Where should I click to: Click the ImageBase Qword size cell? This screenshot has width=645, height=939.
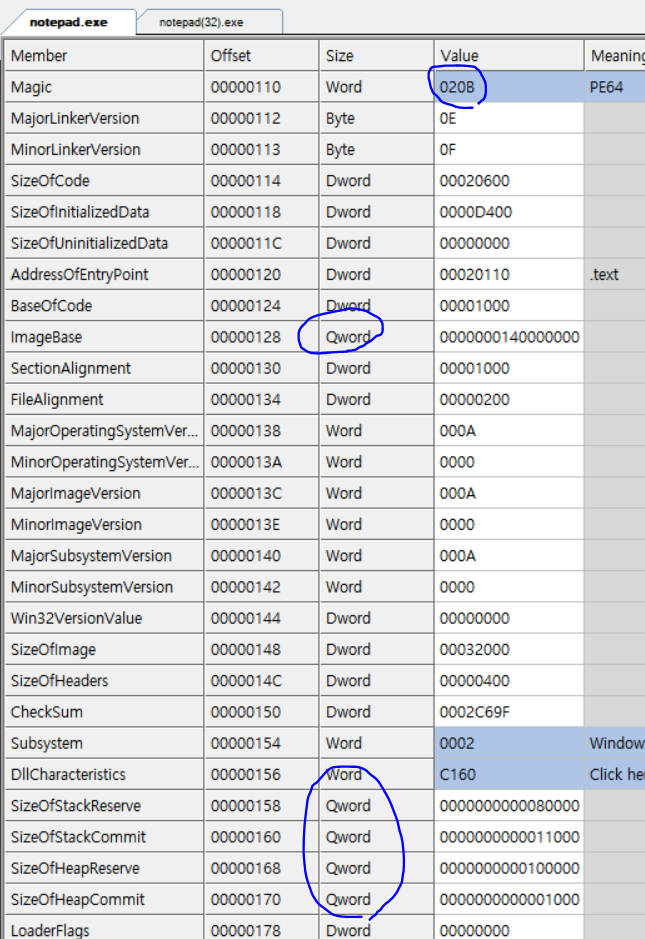point(377,337)
